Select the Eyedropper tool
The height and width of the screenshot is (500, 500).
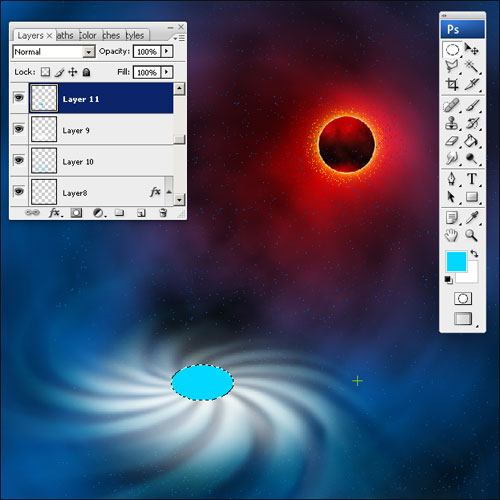(x=472, y=218)
